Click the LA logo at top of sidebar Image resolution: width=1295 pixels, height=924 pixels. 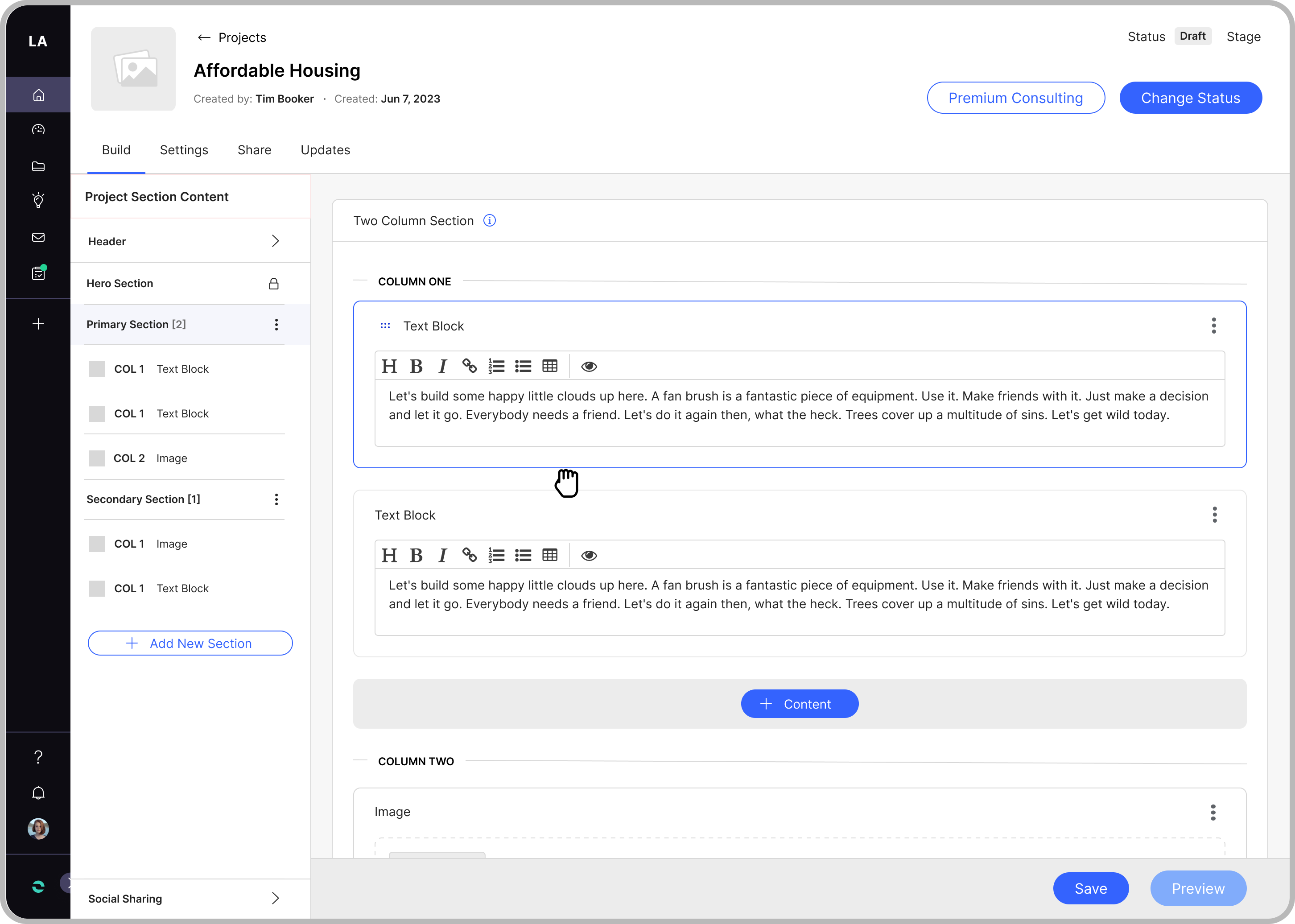coord(38,41)
